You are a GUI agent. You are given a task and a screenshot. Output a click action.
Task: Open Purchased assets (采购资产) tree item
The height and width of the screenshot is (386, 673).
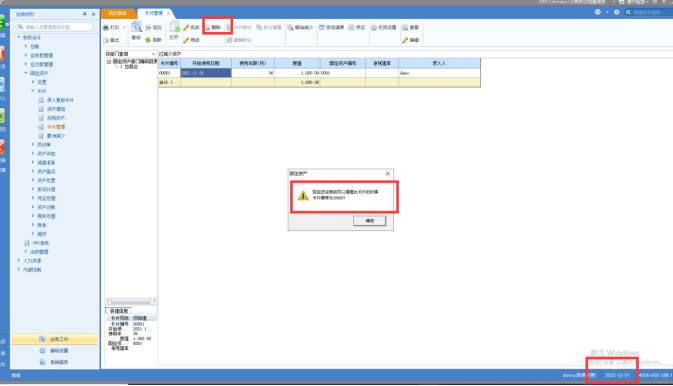point(56,118)
